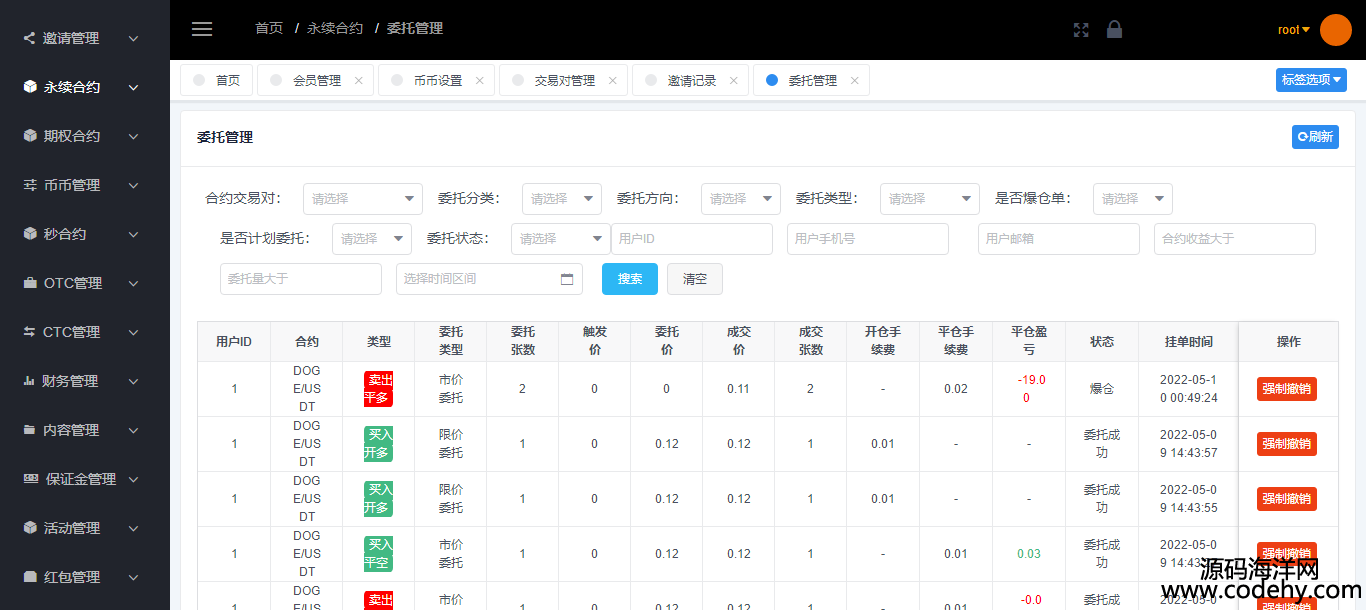The image size is (1366, 610).
Task: Switch to the 交易对管理 tab
Action: (x=564, y=81)
